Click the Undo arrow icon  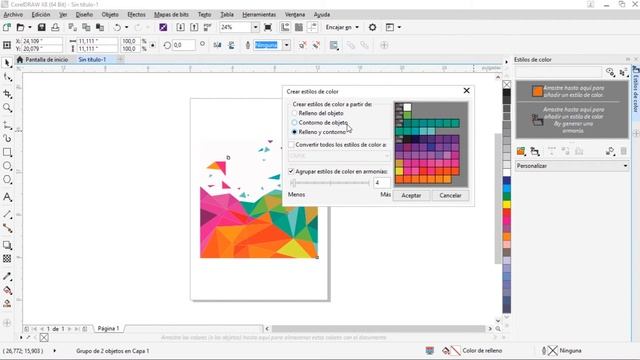(x=117, y=27)
